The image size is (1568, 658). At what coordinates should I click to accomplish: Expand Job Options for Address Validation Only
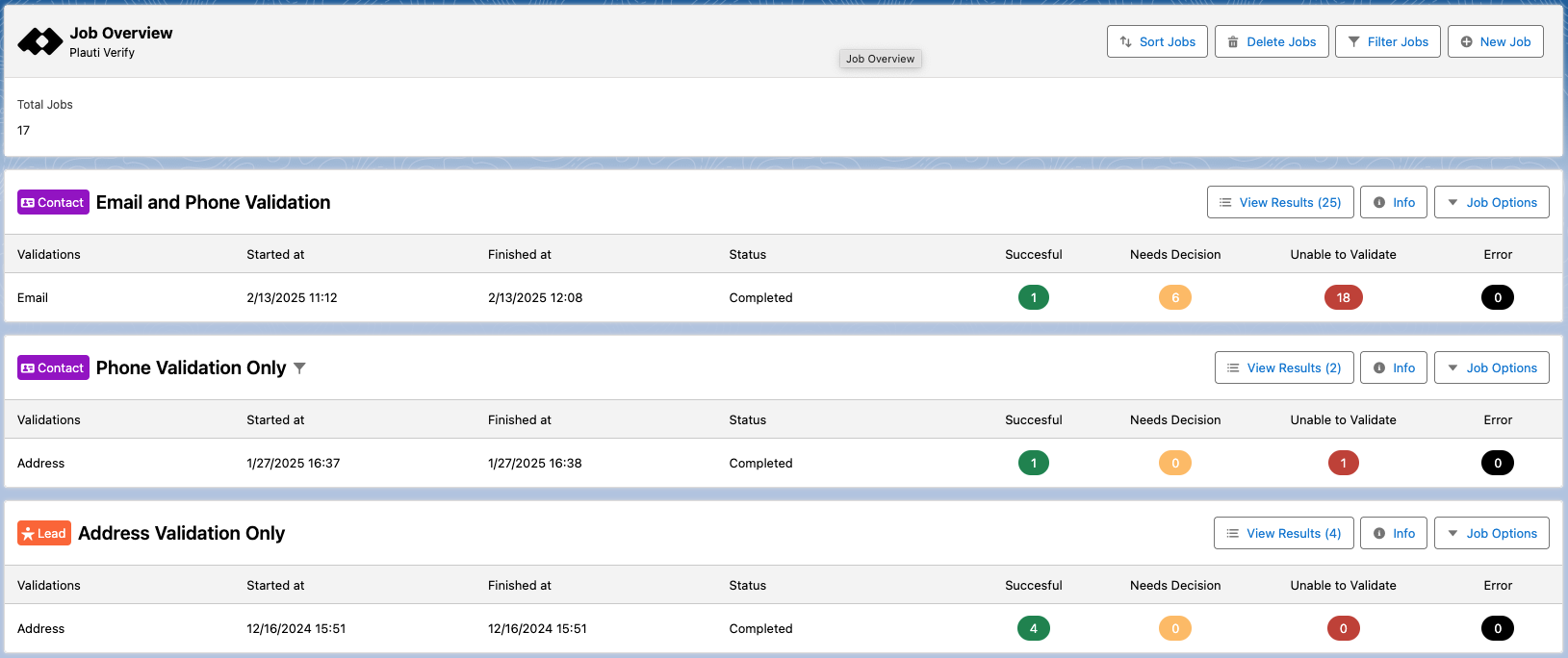1492,533
